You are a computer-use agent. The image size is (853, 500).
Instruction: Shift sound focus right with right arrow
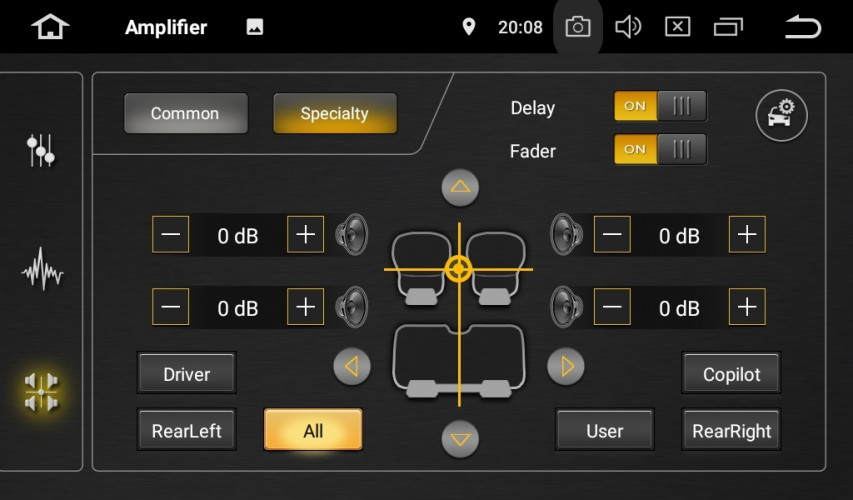point(566,367)
